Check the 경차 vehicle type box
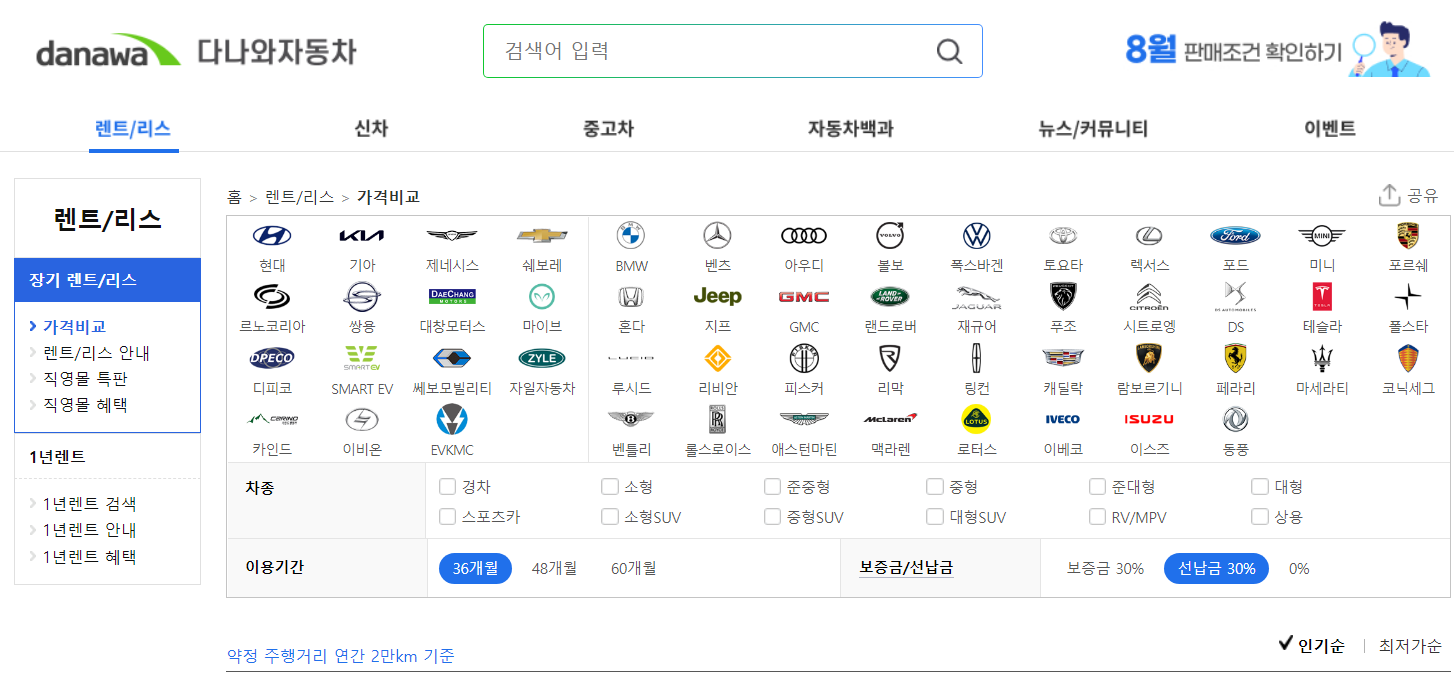 point(448,487)
